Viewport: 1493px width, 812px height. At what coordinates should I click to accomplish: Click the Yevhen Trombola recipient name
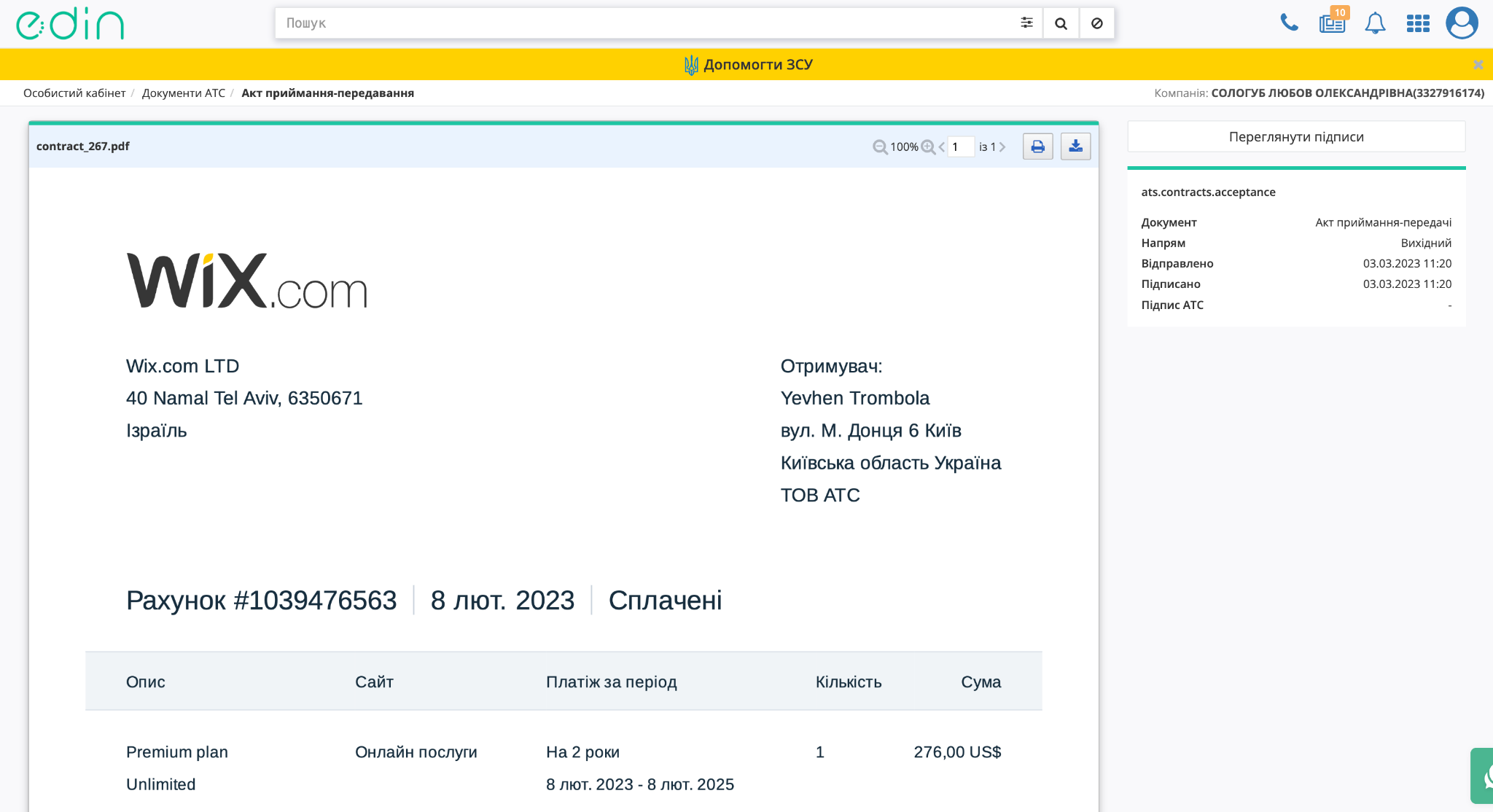pos(855,398)
